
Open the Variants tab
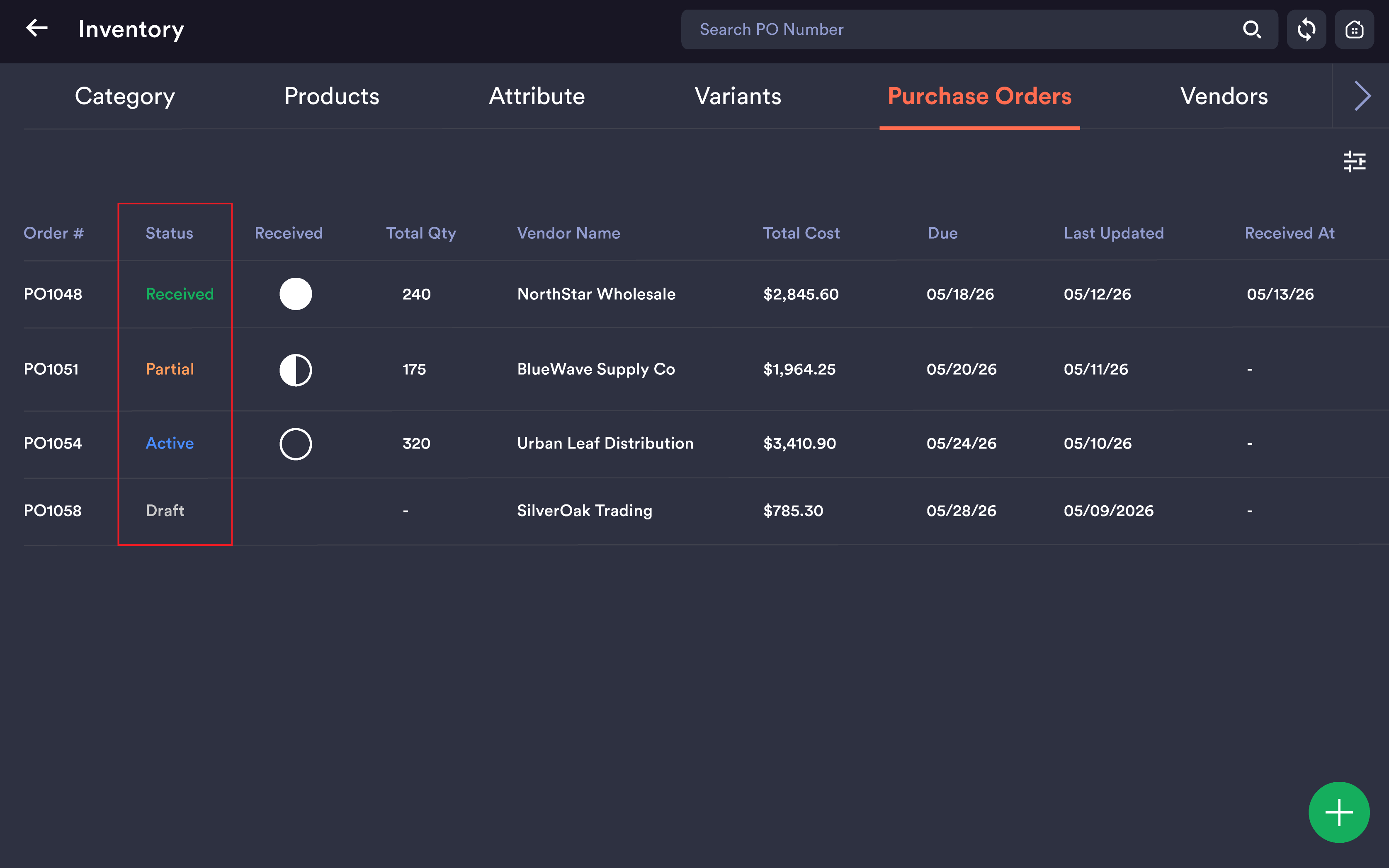point(738,96)
